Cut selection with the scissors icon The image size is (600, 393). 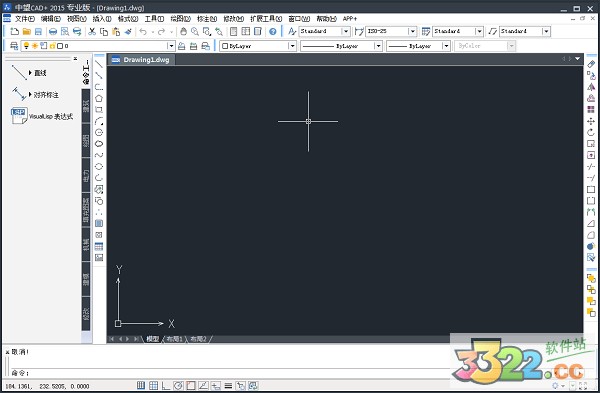[x=92, y=31]
